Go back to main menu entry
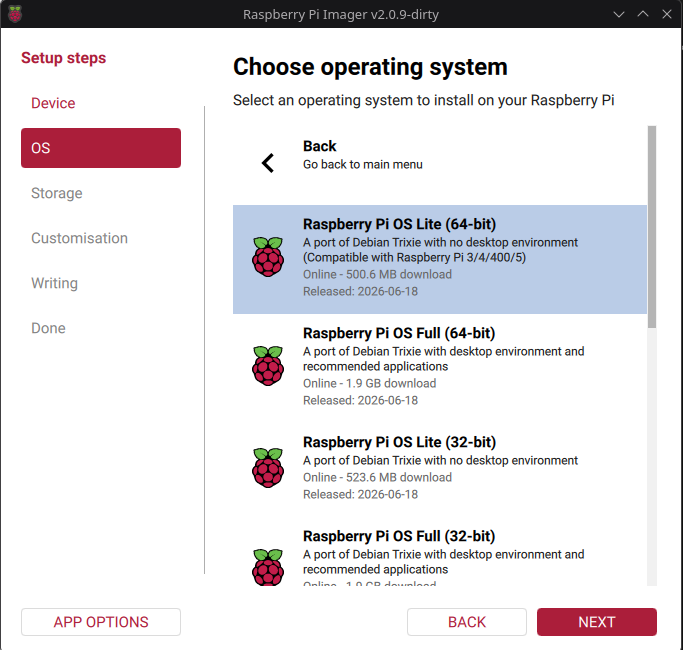 [x=440, y=162]
